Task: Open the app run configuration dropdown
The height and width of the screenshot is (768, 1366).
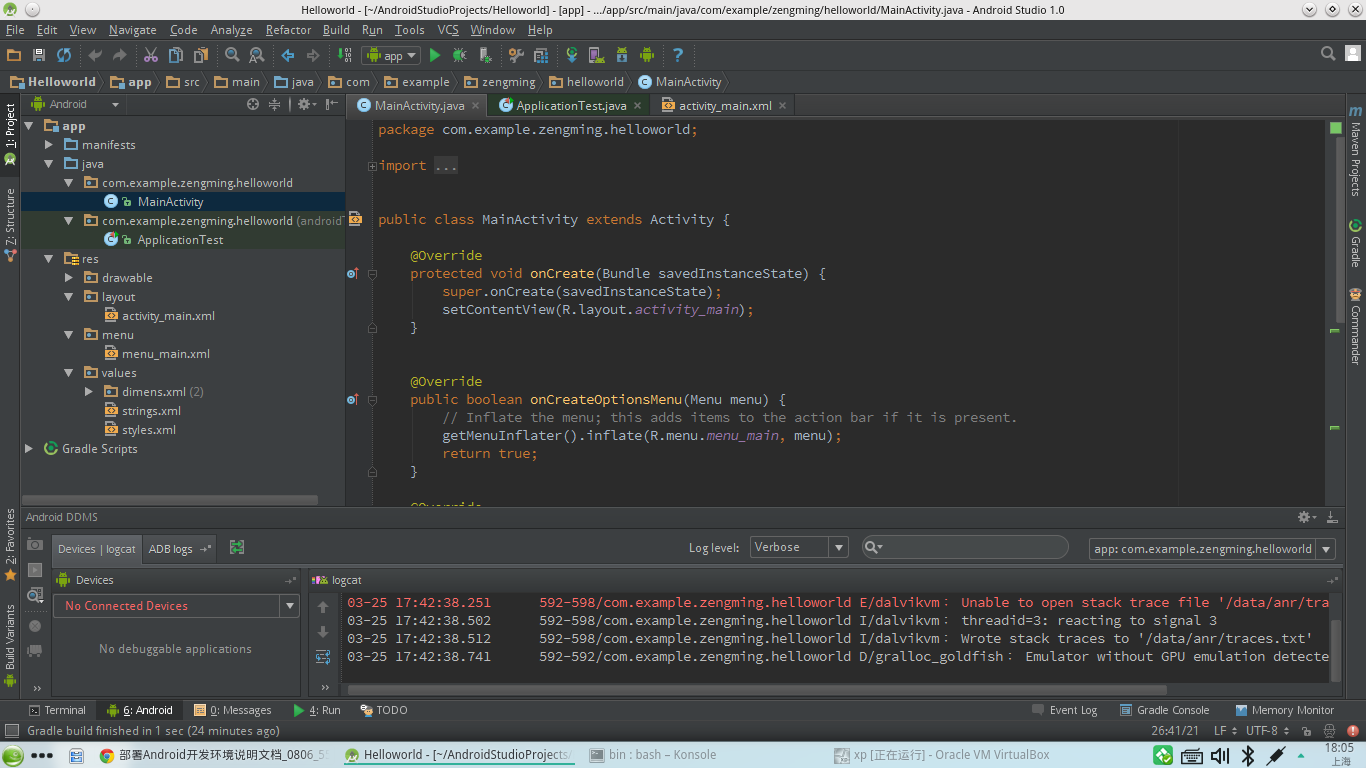Action: [391, 56]
